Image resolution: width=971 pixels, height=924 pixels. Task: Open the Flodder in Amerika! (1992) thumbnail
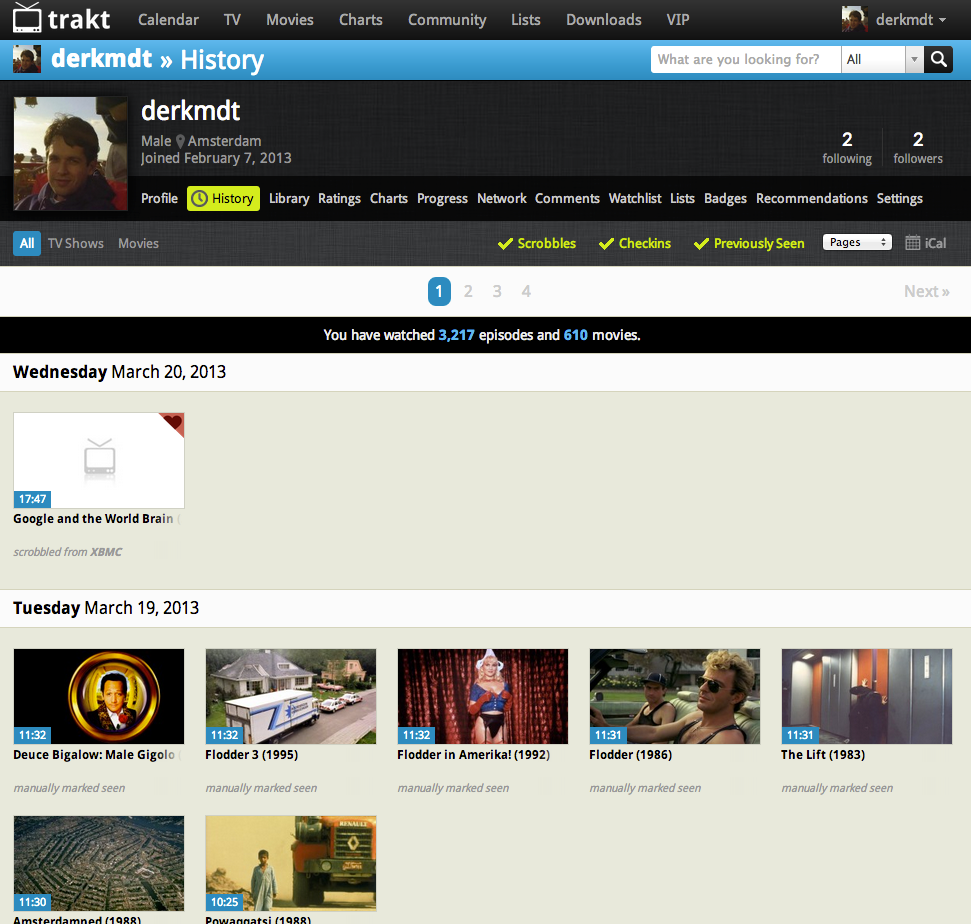click(483, 697)
